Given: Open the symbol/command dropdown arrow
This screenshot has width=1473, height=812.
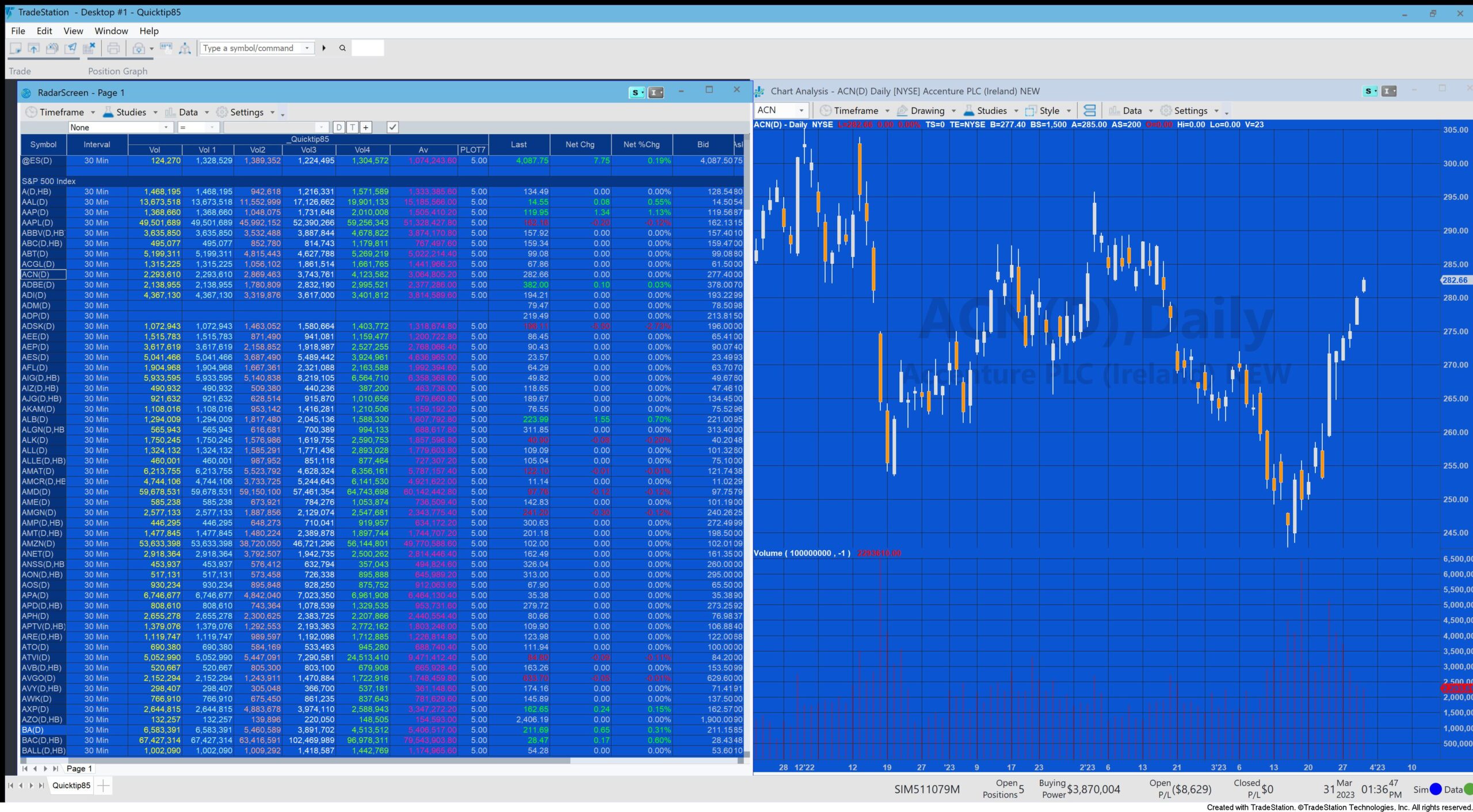Looking at the screenshot, I should pyautogui.click(x=307, y=48).
